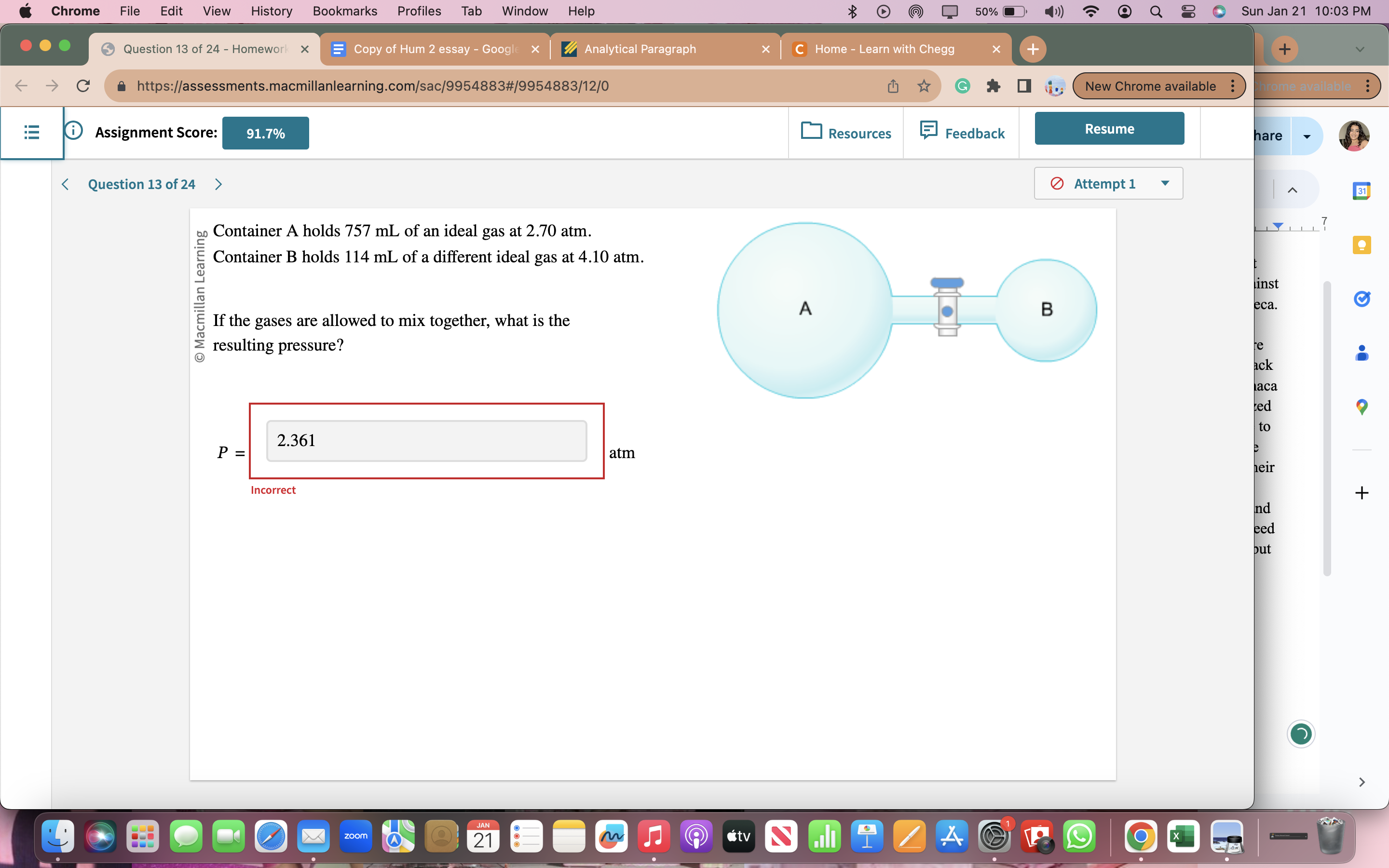This screenshot has height=868, width=1389.
Task: Click the Resume button
Action: tap(1108, 128)
